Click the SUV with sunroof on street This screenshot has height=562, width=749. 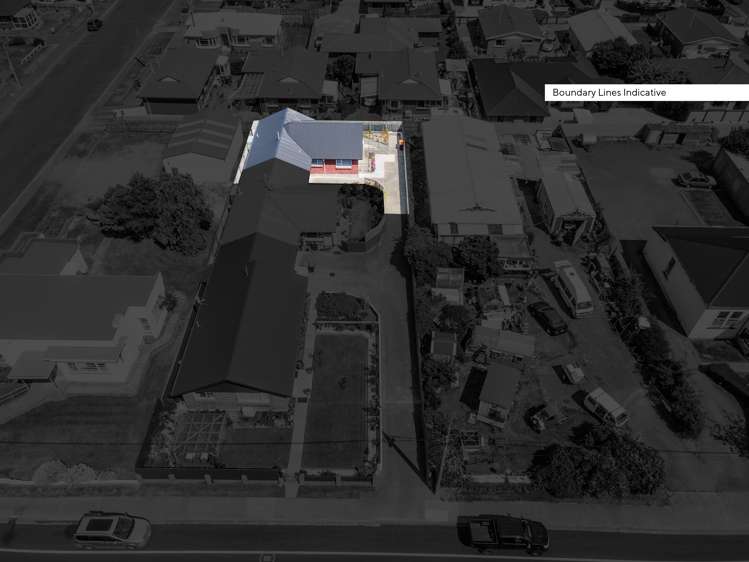112,528
